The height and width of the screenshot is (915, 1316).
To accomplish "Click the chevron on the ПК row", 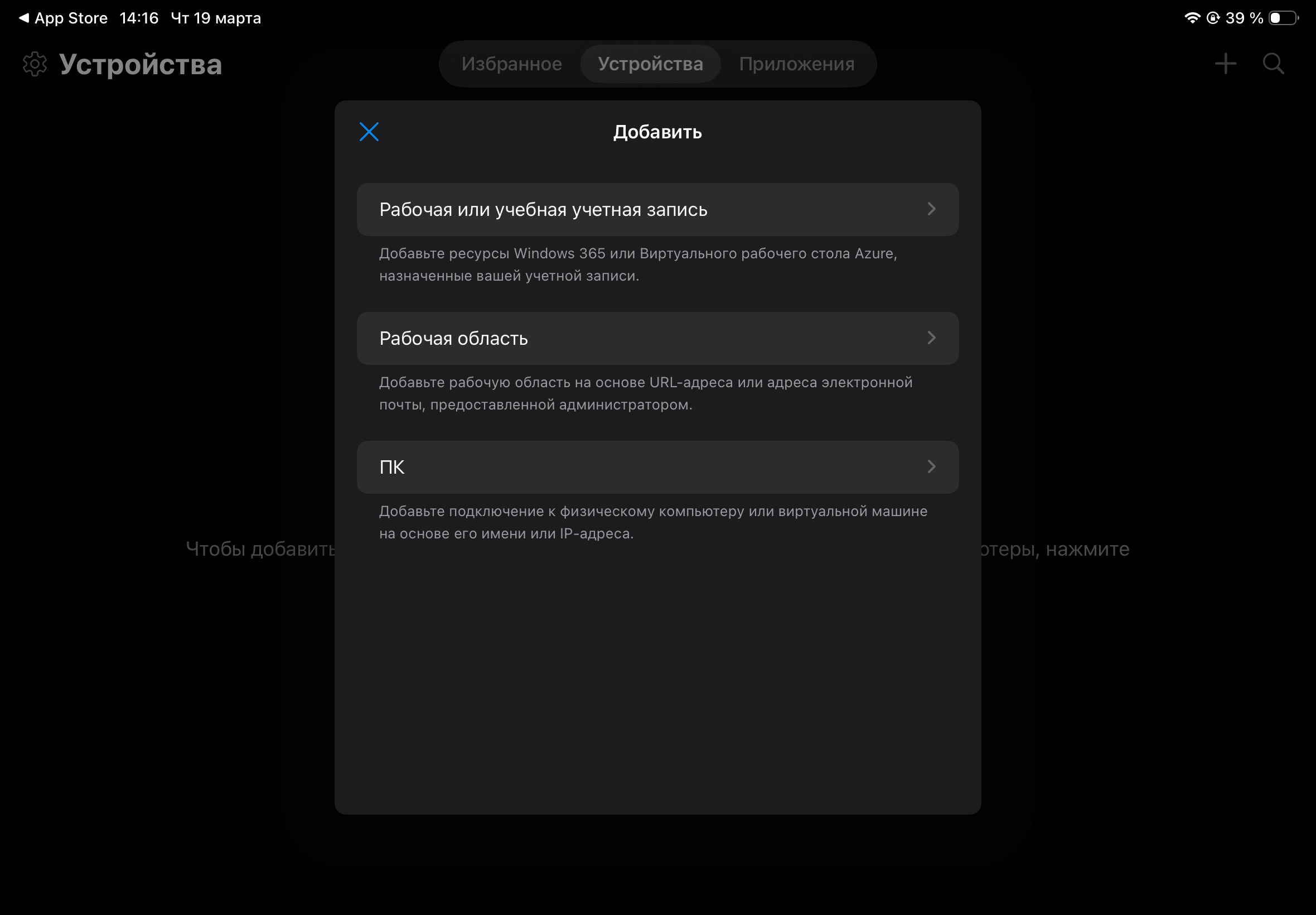I will tap(932, 467).
